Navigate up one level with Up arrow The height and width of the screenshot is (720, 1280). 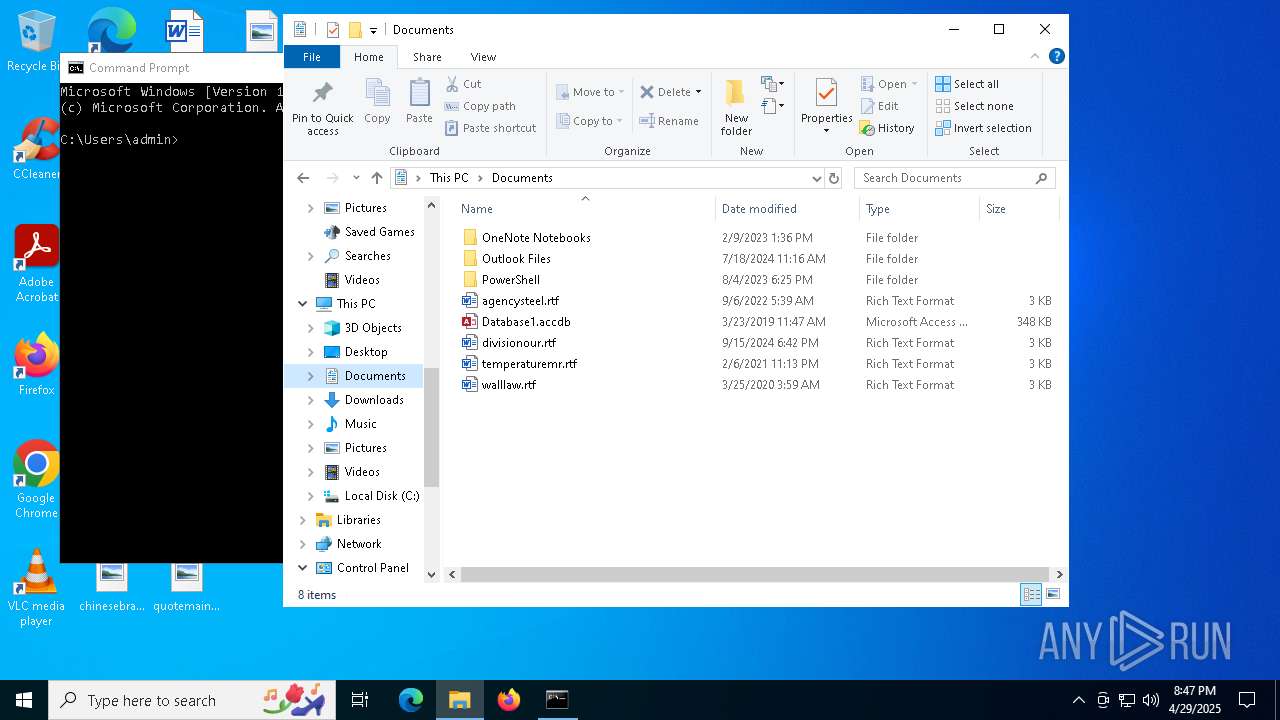377,178
